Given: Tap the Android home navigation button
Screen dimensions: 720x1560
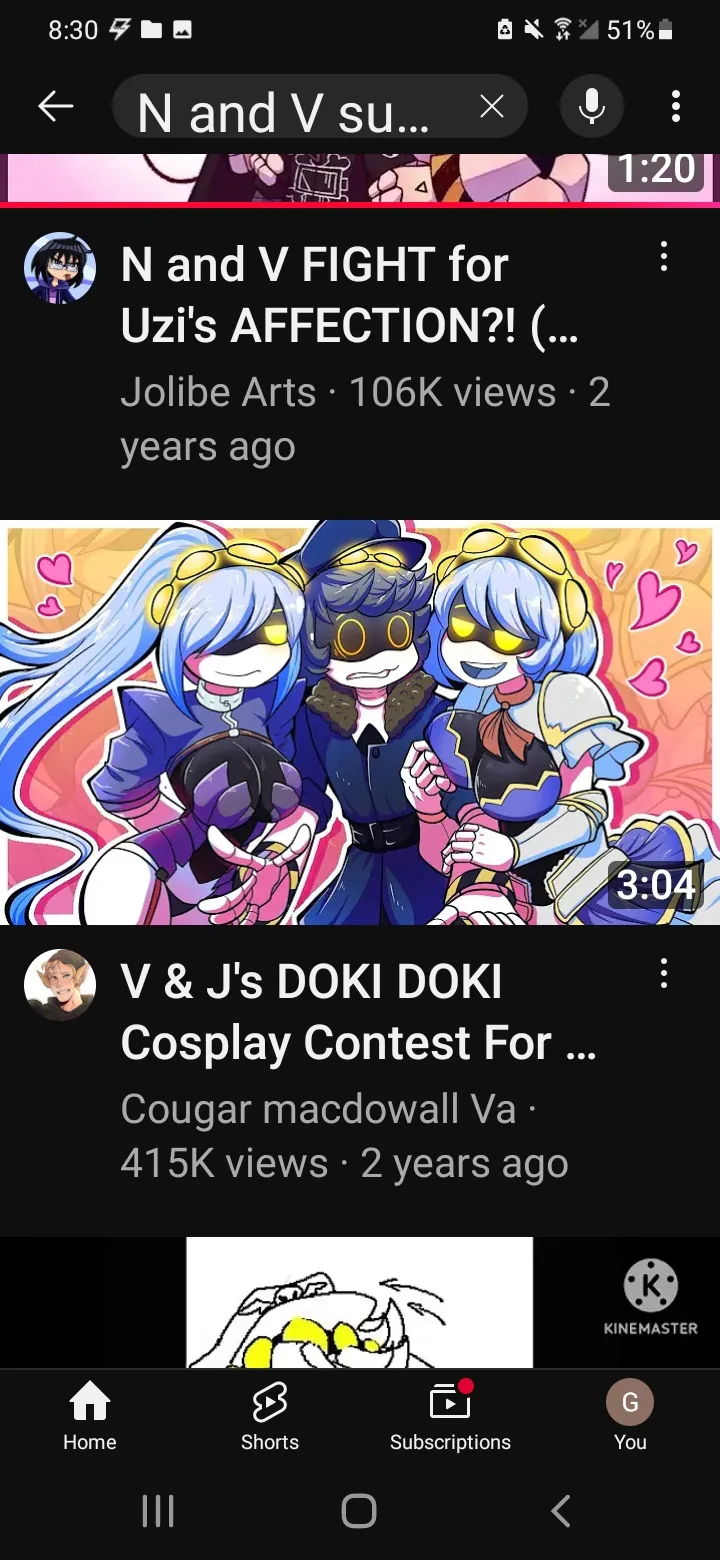Looking at the screenshot, I should 359,1510.
